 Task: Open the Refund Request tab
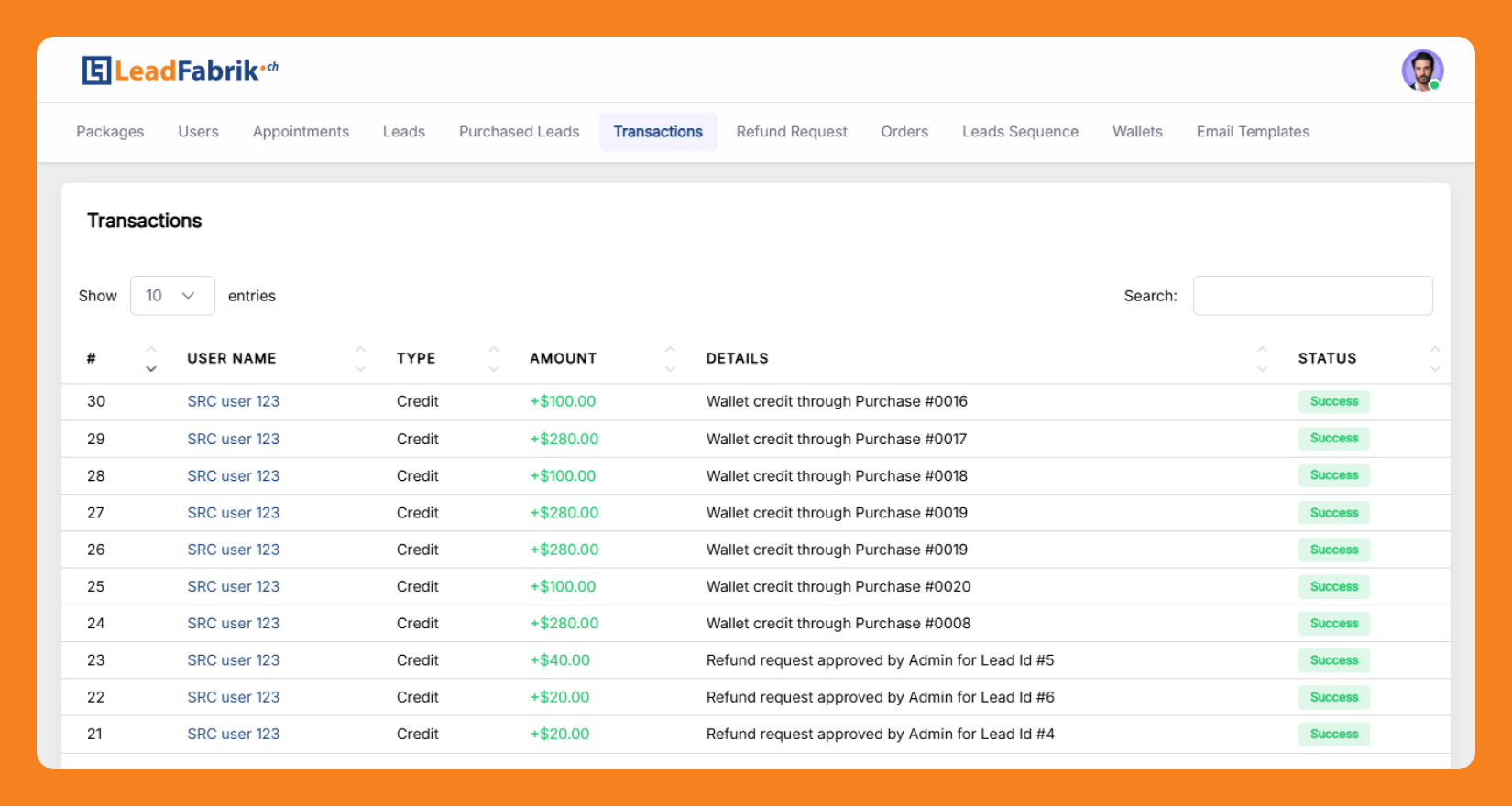(x=792, y=132)
